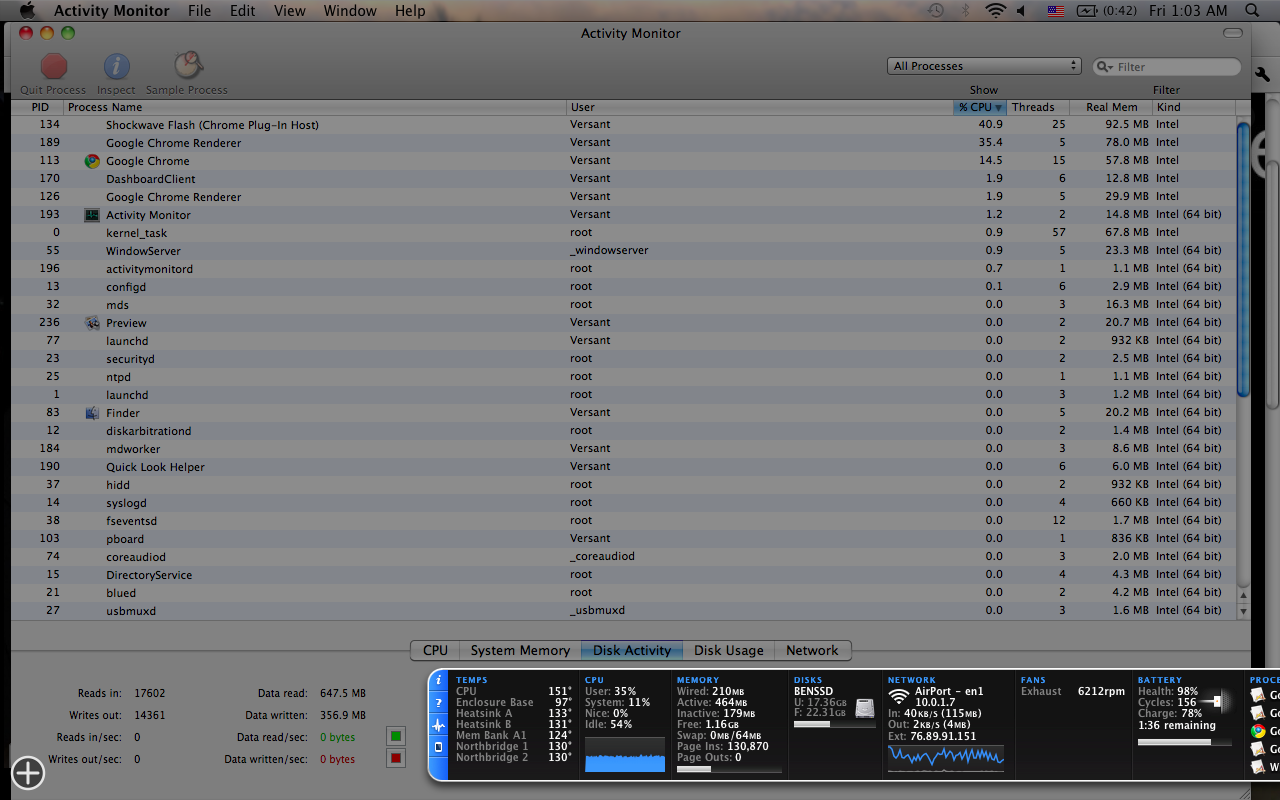The width and height of the screenshot is (1280, 800).
Task: Open the Activity Monitor application menu
Action: [x=112, y=11]
